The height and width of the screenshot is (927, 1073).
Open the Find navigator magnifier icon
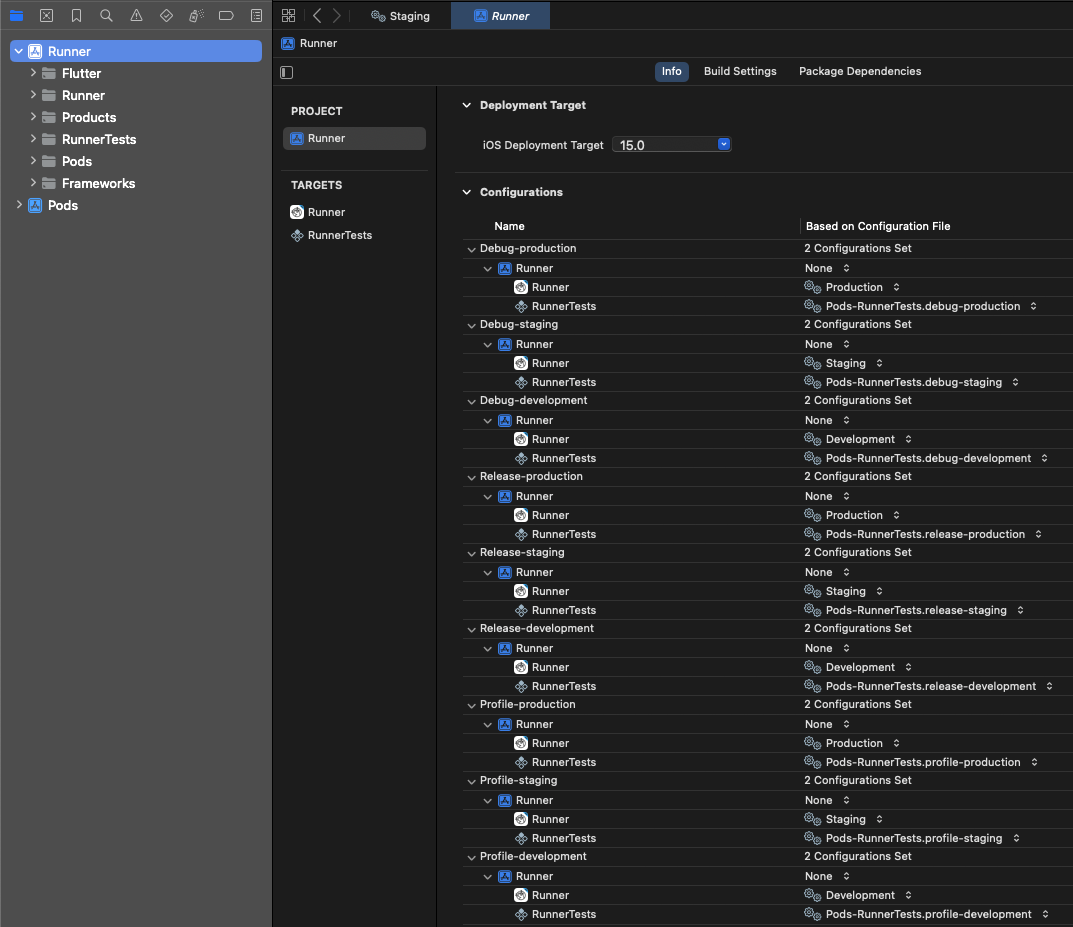click(106, 16)
